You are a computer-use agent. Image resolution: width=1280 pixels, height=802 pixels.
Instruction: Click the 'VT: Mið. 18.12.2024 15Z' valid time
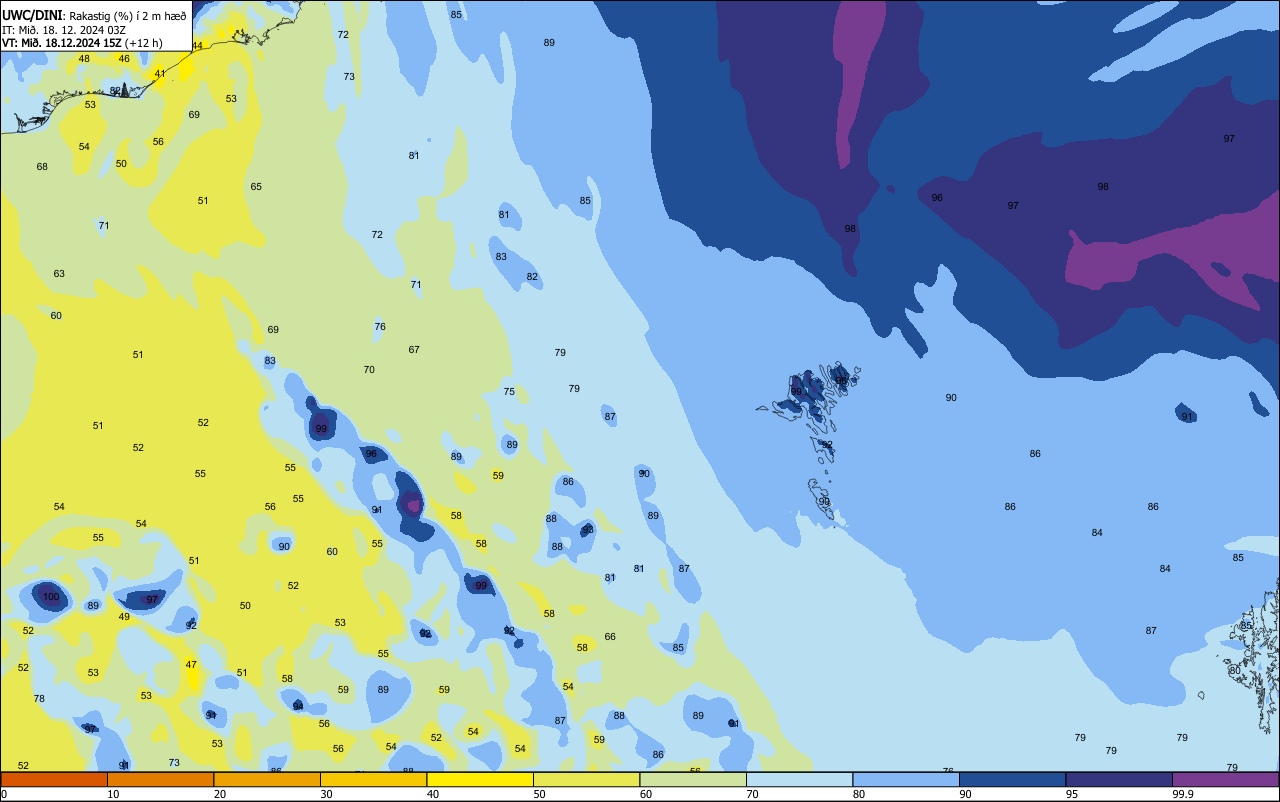[62, 42]
